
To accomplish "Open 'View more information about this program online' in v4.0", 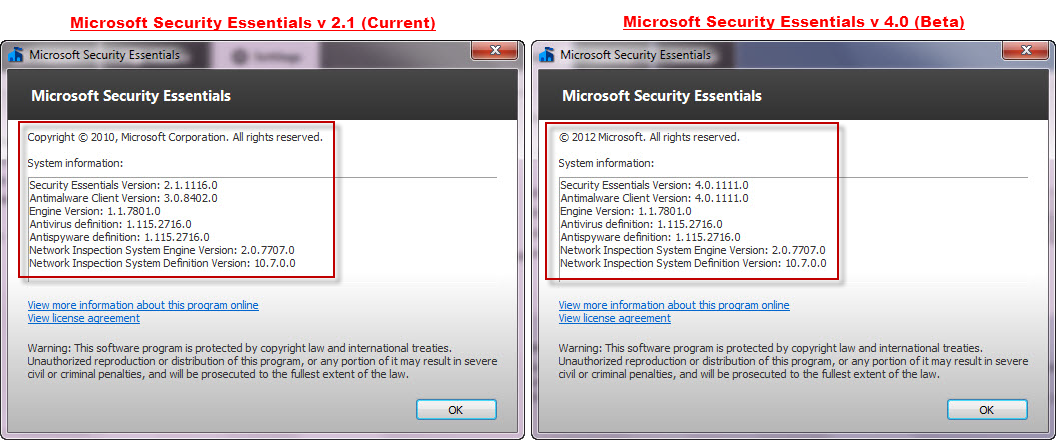I will click(674, 305).
